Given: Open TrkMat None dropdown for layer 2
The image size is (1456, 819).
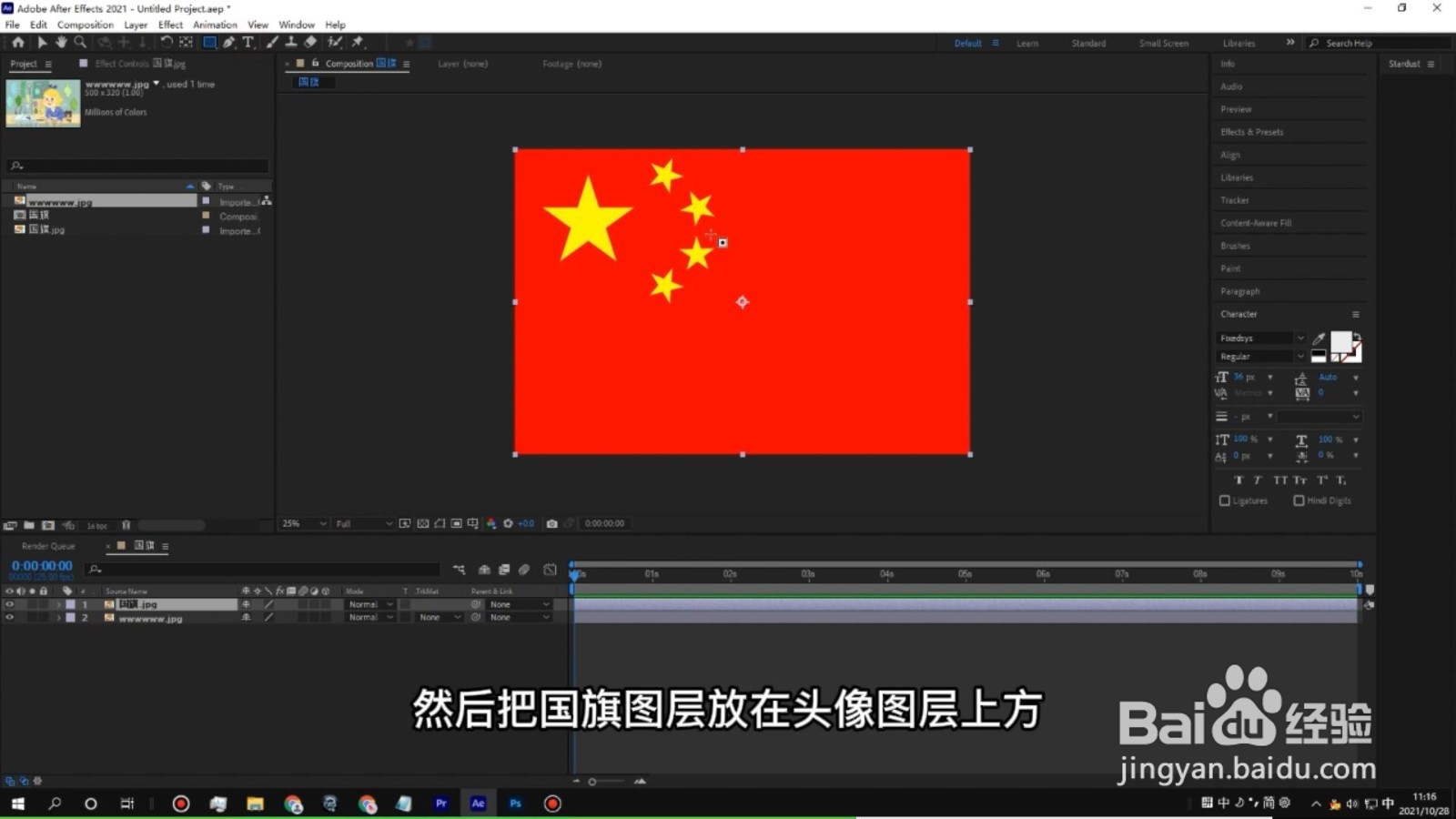Looking at the screenshot, I should tap(440, 617).
